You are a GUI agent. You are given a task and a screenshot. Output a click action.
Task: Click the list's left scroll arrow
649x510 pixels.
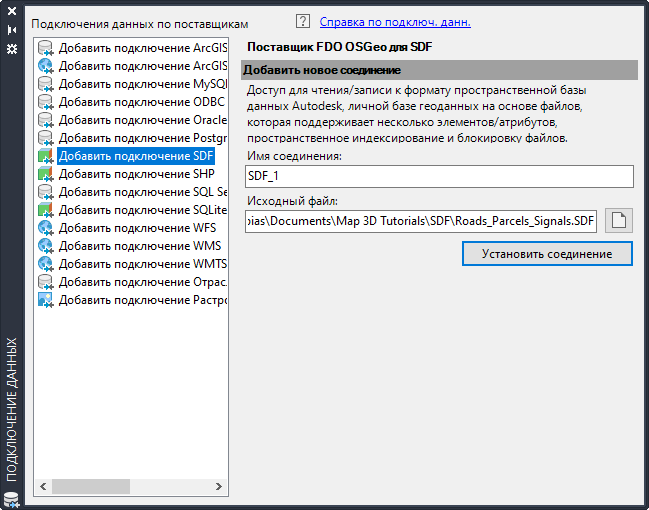click(43, 486)
